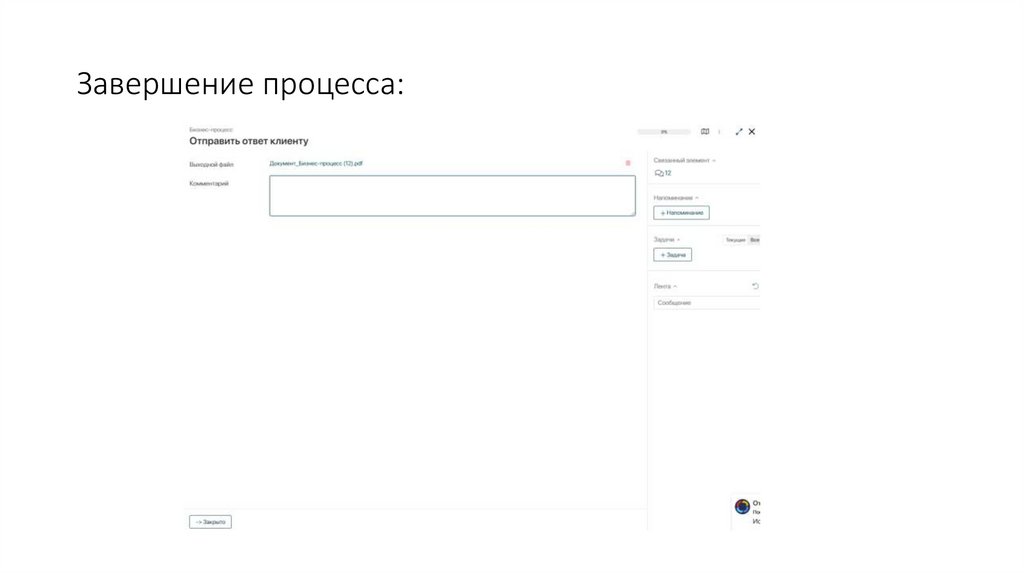Image resolution: width=1024 pixels, height=574 pixels.
Task: Open the linked element comments icon 12
Action: pyautogui.click(x=663, y=173)
